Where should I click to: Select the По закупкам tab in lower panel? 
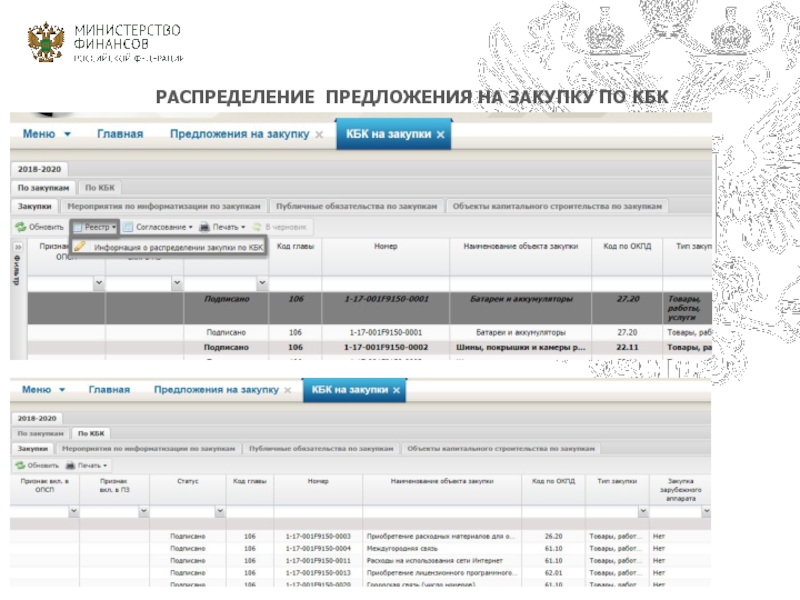tap(40, 434)
